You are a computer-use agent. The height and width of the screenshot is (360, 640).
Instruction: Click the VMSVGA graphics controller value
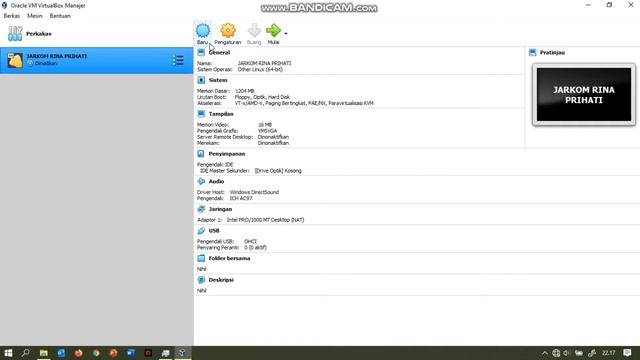point(267,131)
